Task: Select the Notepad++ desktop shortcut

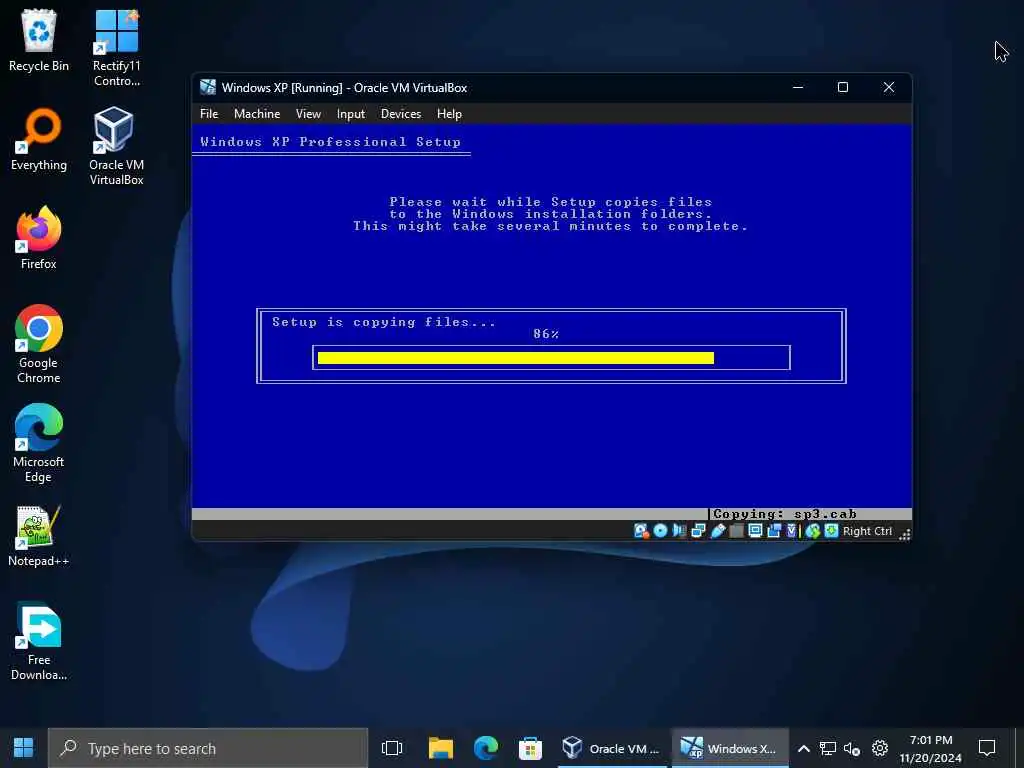Action: pyautogui.click(x=39, y=536)
